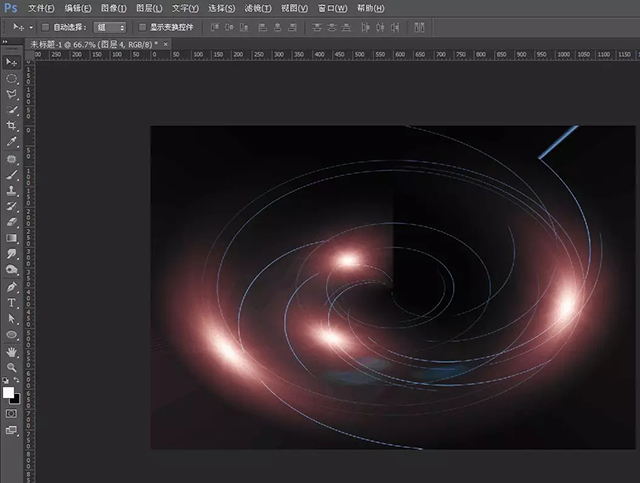Choose the Eyedropper tool
Image resolution: width=640 pixels, height=483 pixels.
[12, 141]
